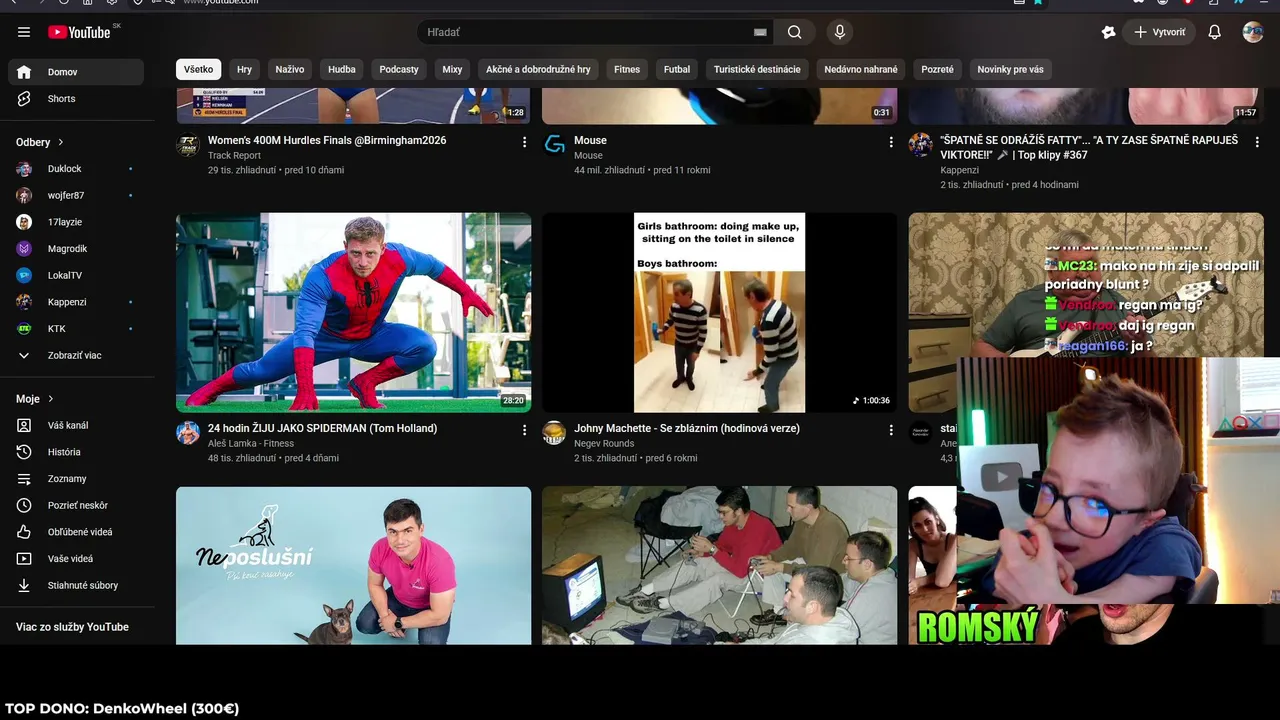Open Shorts from the sidebar

tap(76, 99)
